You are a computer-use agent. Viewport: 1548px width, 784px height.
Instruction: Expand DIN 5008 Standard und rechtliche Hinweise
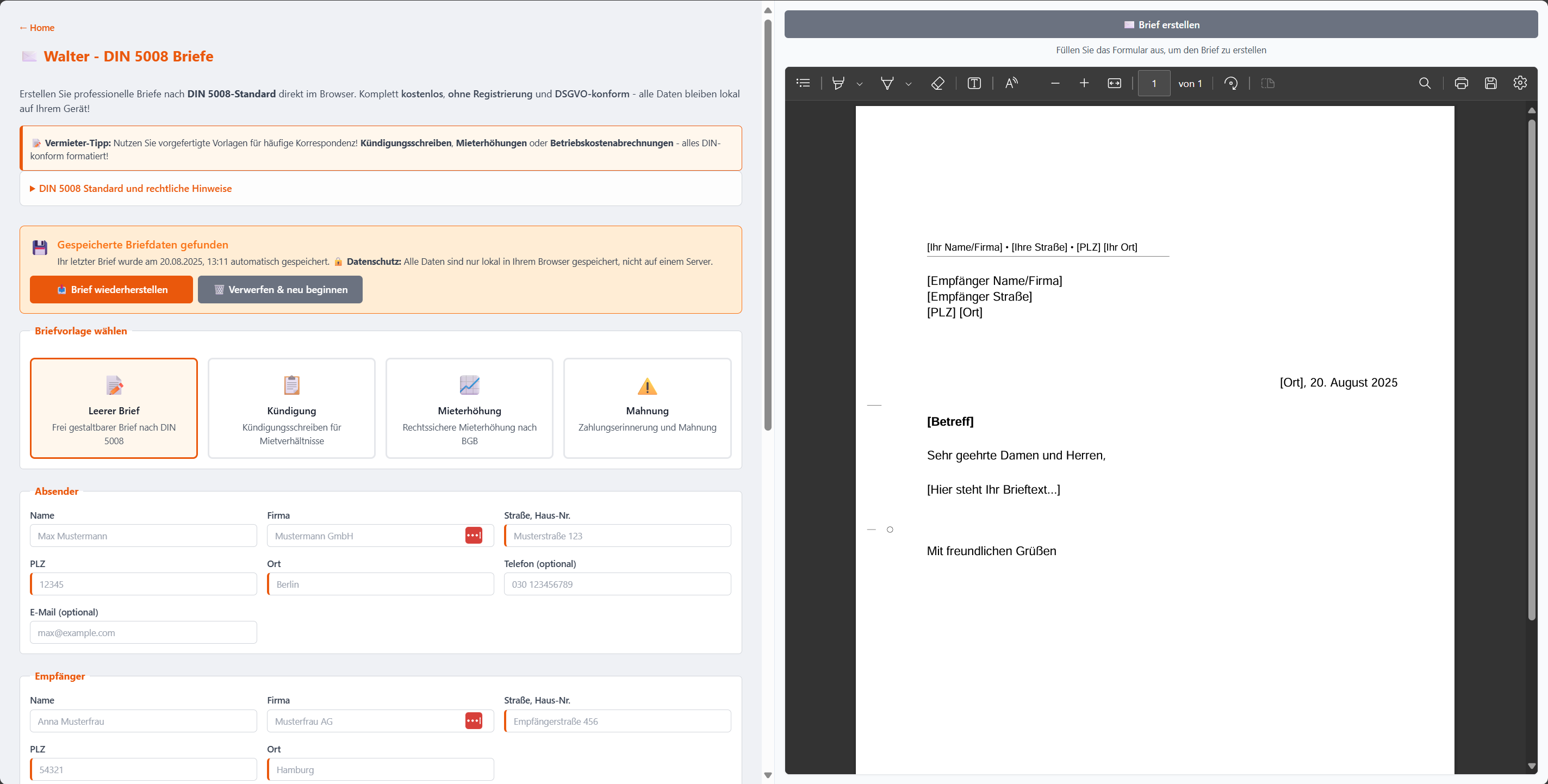pyautogui.click(x=130, y=189)
